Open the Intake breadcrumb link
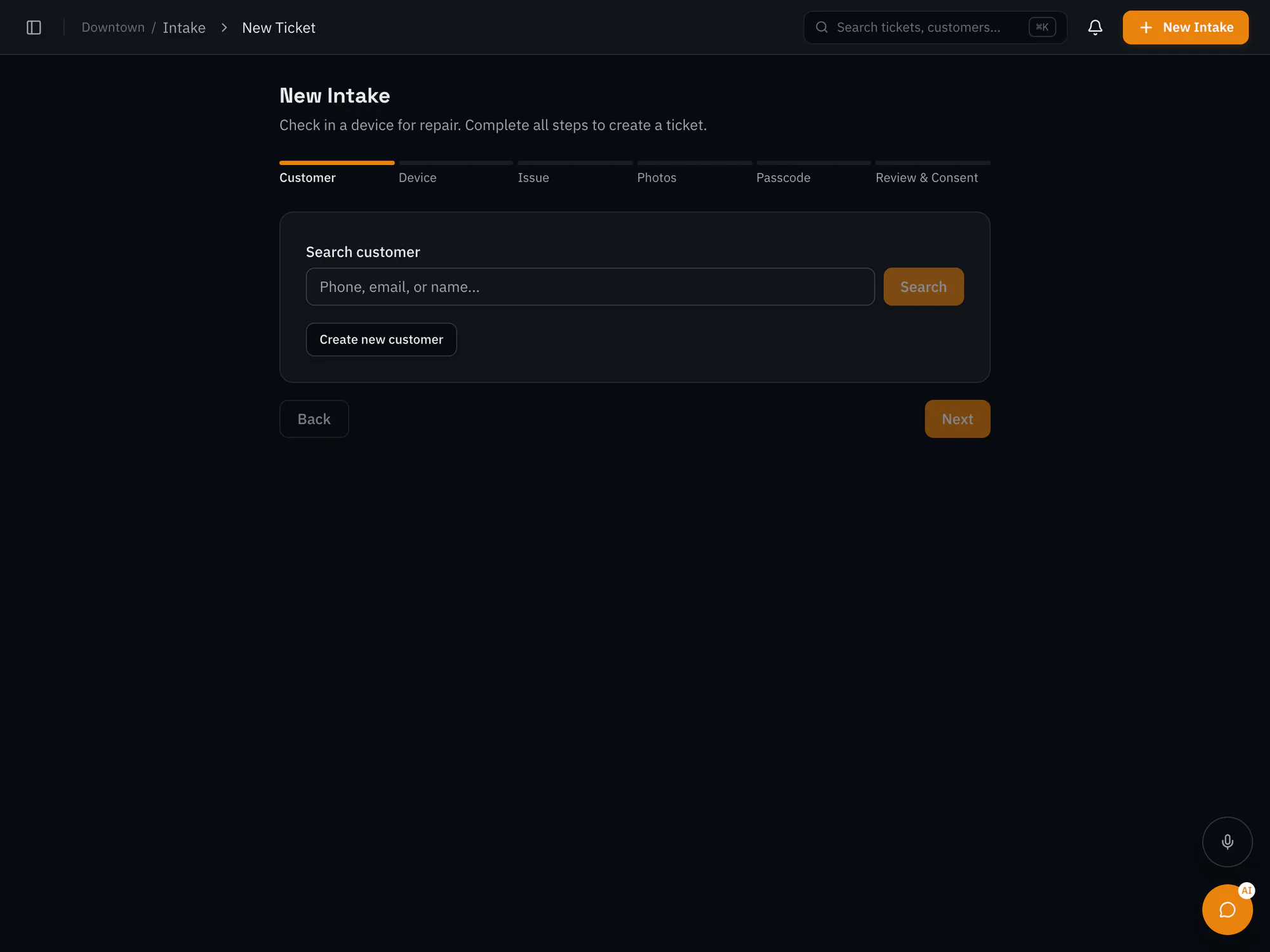1270x952 pixels. pos(184,28)
